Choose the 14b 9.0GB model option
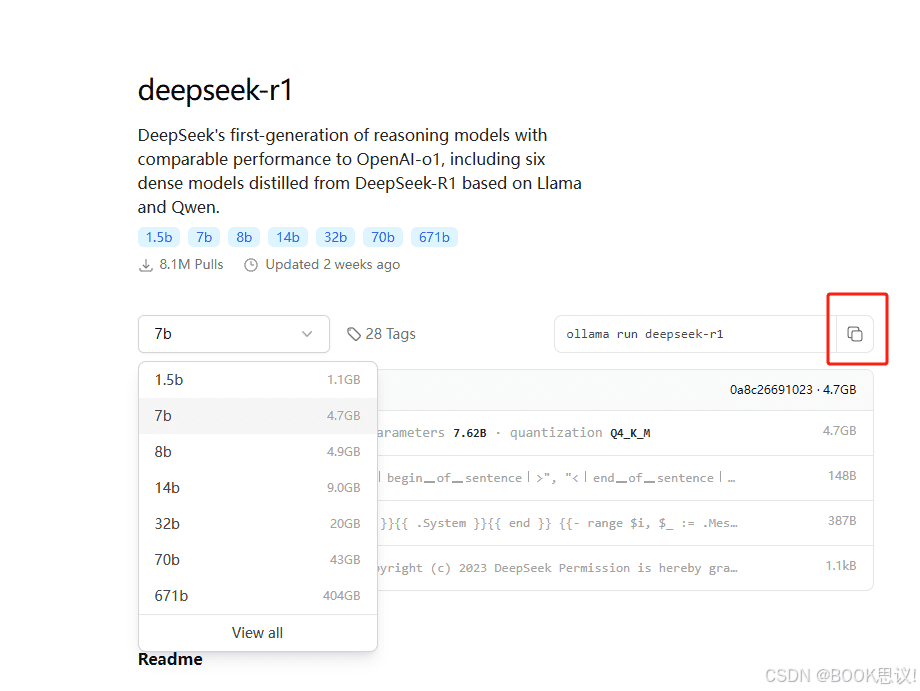Image resolution: width=920 pixels, height=691 pixels. coord(258,487)
